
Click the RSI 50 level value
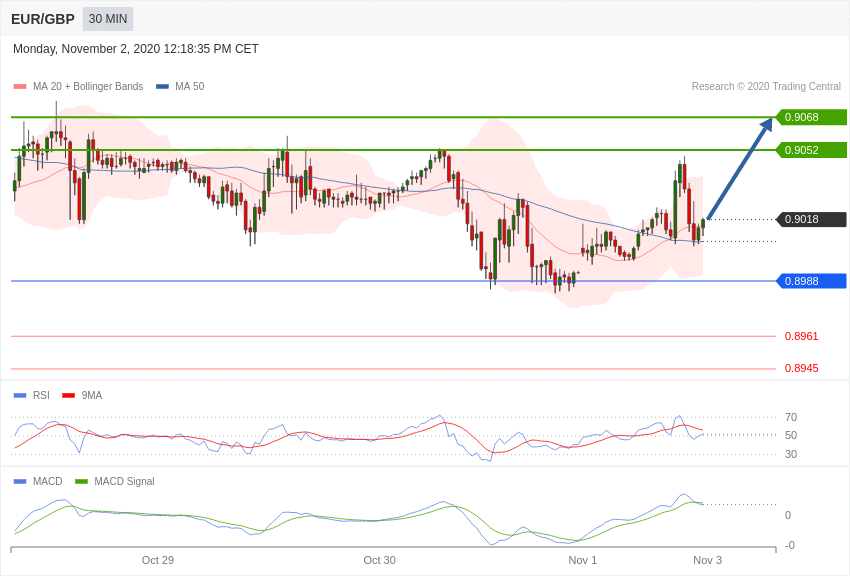(x=791, y=435)
